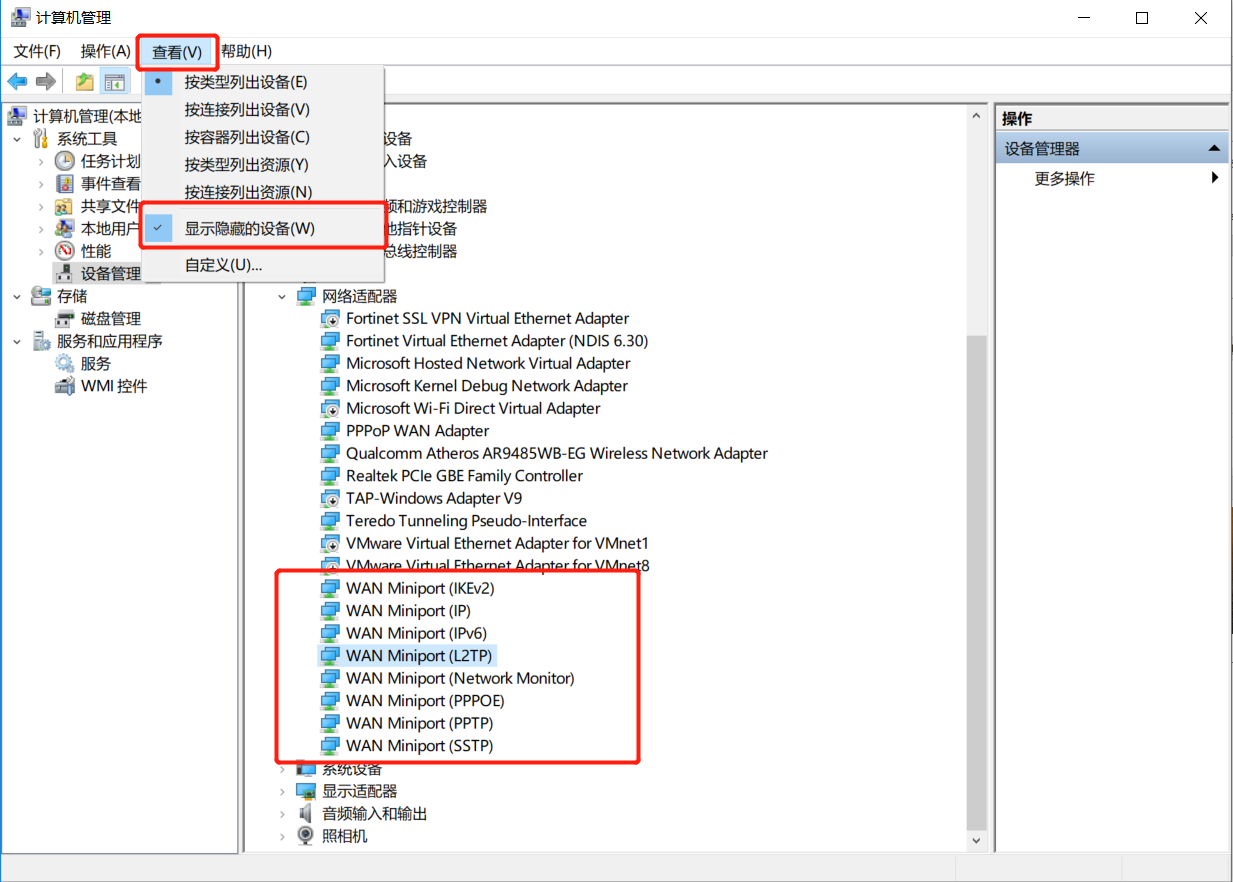Image resolution: width=1233 pixels, height=882 pixels.
Task: Click the 照相机 camera device icon
Action: pos(306,836)
